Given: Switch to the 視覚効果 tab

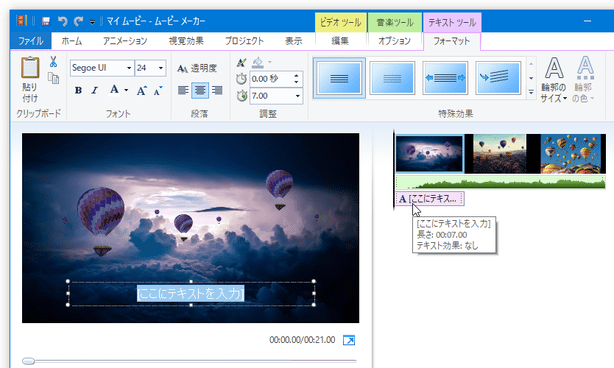Looking at the screenshot, I should click(186, 41).
